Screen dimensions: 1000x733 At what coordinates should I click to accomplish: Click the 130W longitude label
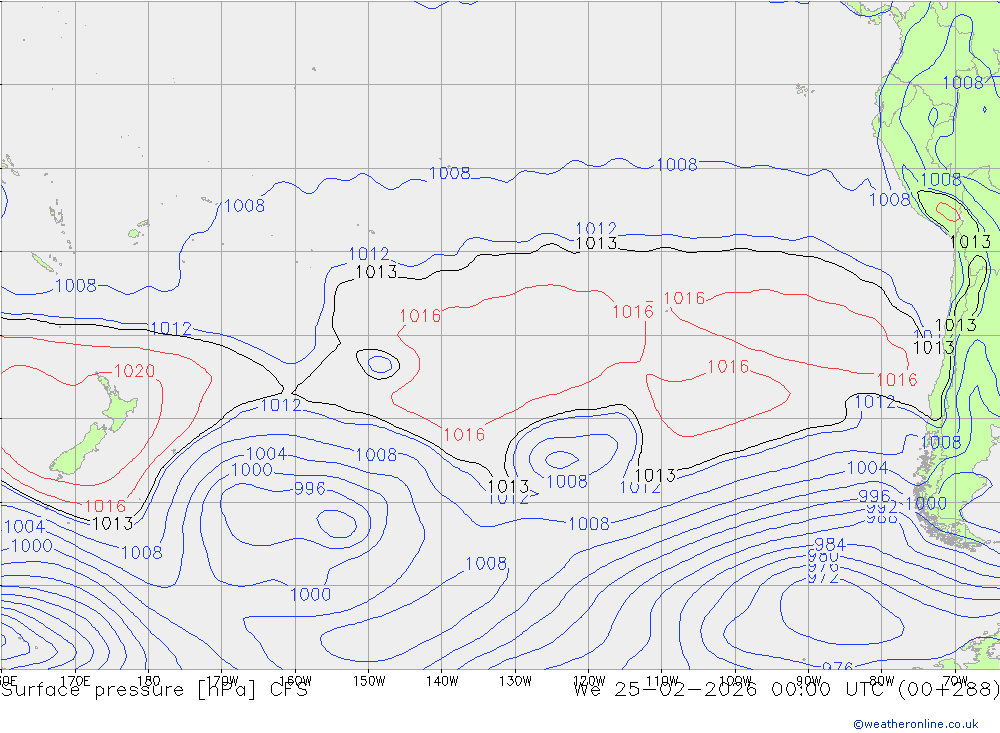(x=515, y=680)
